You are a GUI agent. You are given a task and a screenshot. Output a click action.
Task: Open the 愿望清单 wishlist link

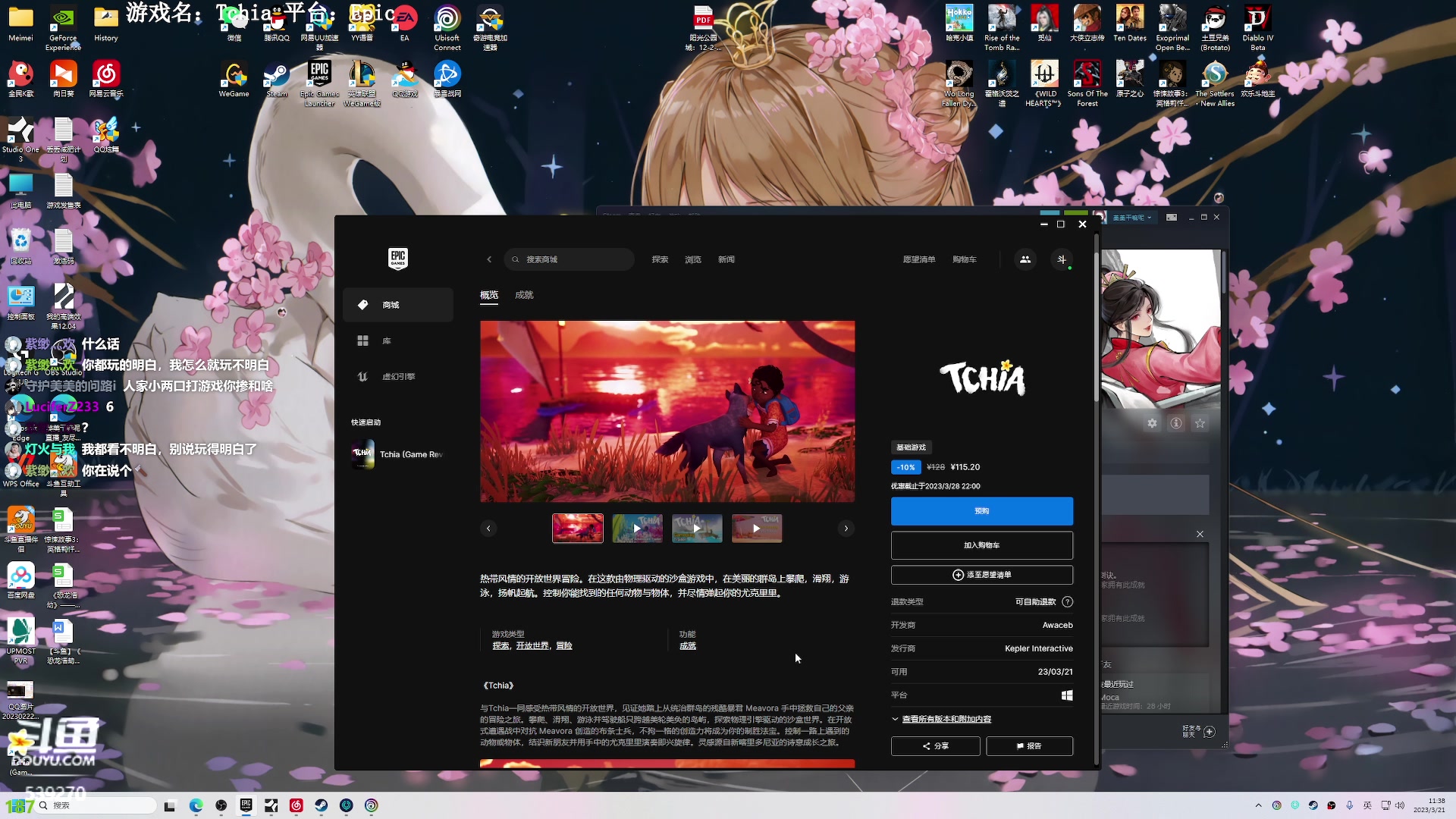[x=919, y=259]
